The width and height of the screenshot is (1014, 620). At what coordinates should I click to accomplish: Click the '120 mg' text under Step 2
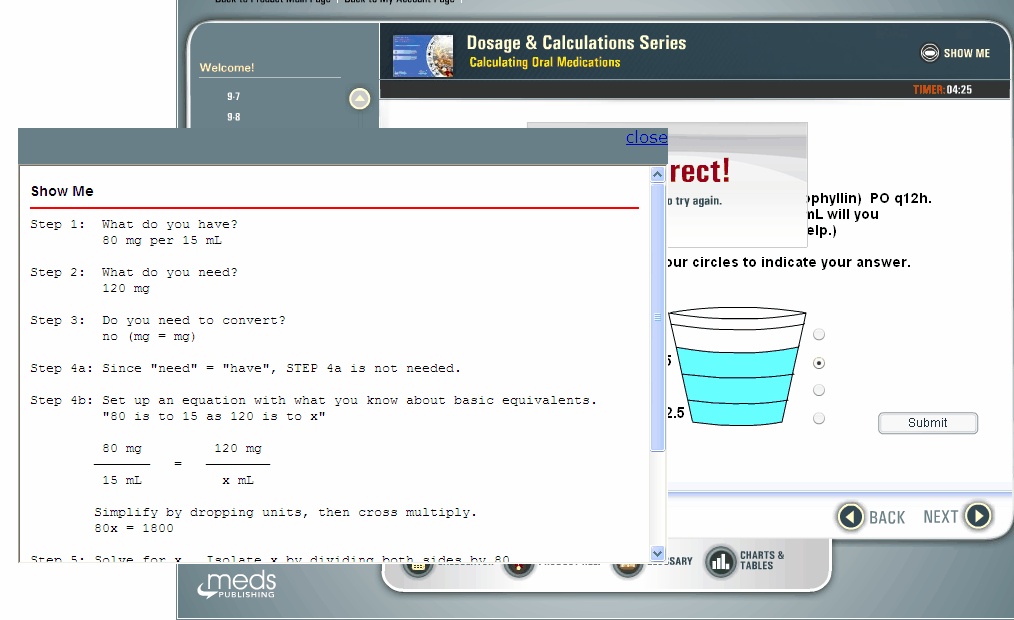[125, 288]
